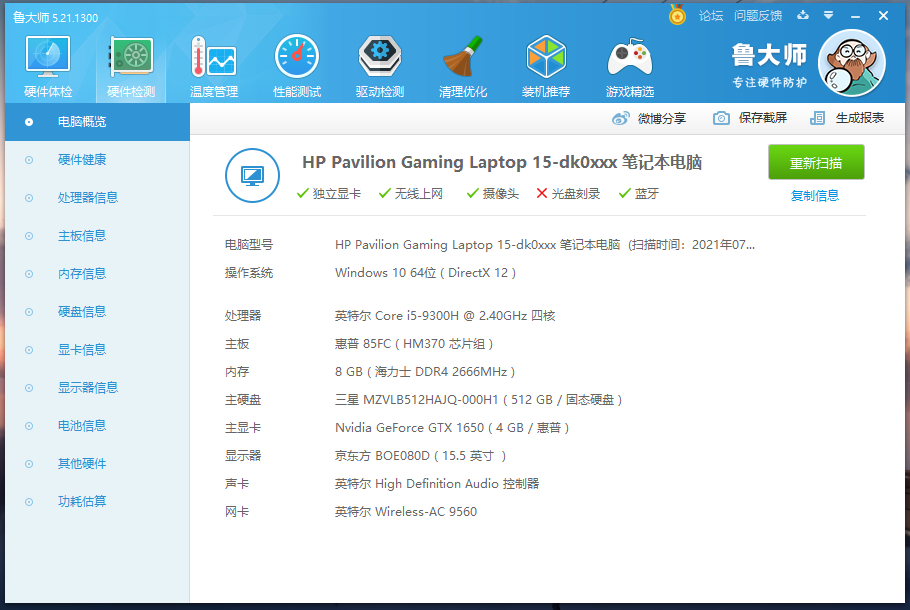Click the 惠普 85FC motherboard value

pyautogui.click(x=414, y=344)
